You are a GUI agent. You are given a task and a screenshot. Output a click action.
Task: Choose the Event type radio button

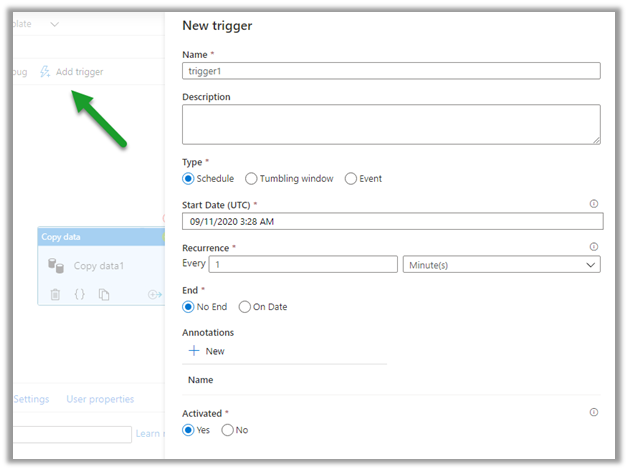[350, 179]
